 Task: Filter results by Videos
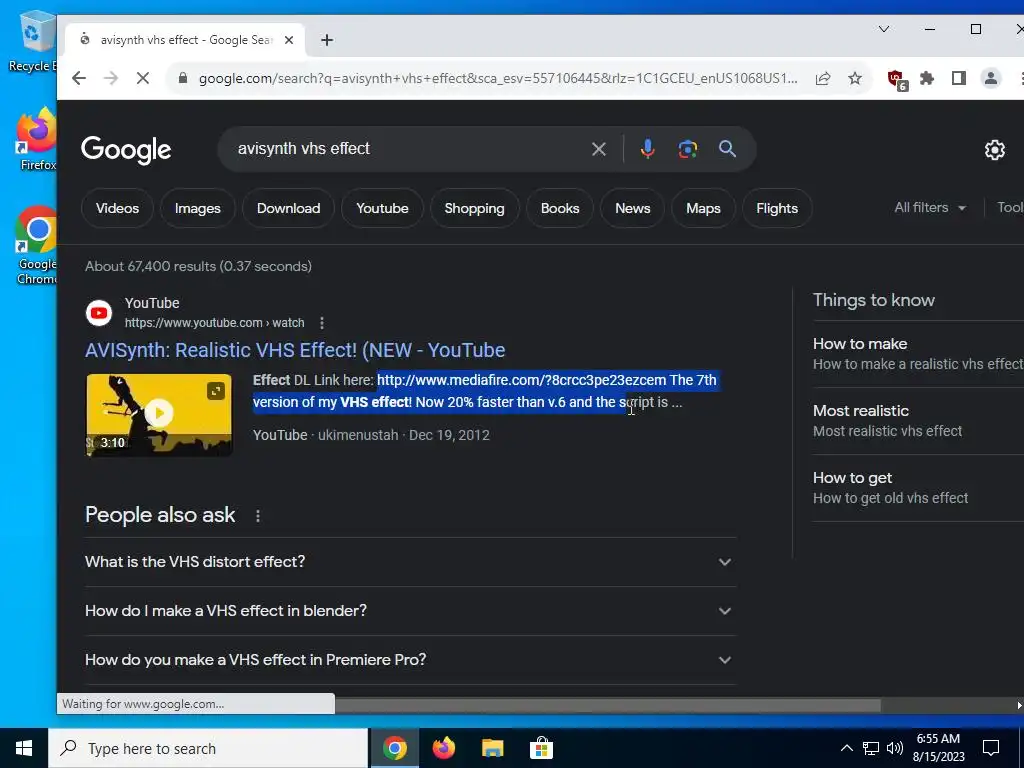[118, 208]
